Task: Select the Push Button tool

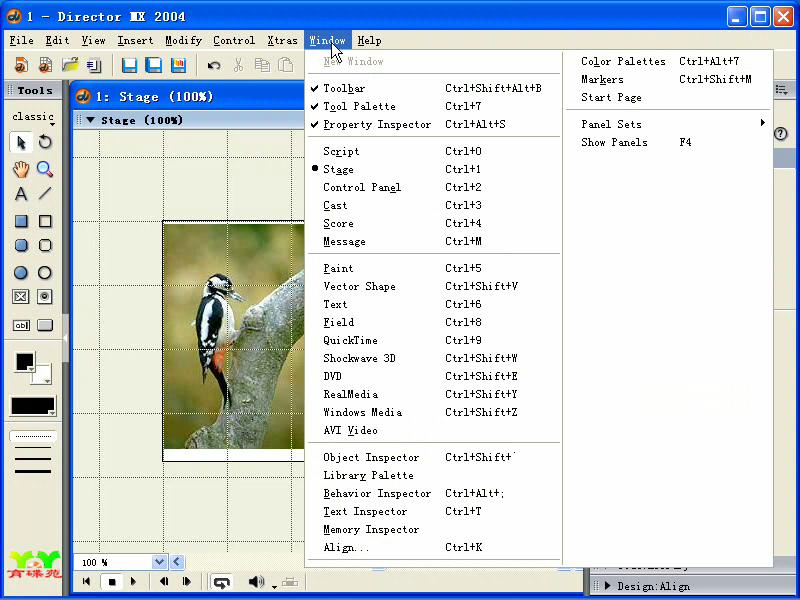Action: point(45,325)
